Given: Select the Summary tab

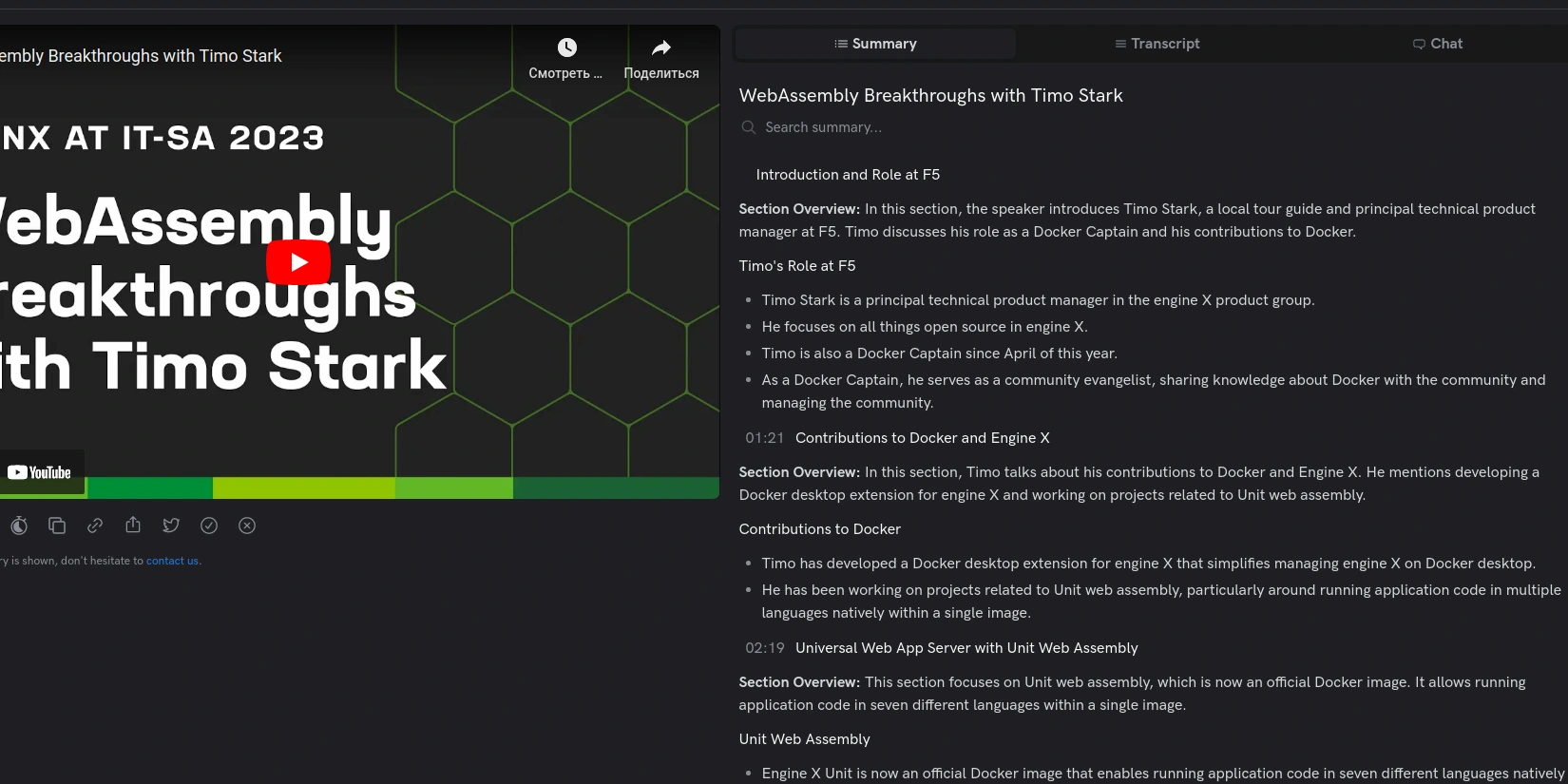Looking at the screenshot, I should (x=875, y=44).
